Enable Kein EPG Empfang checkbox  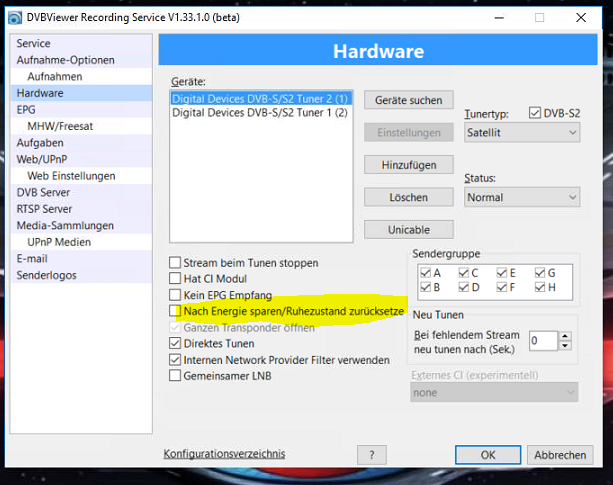click(175, 295)
